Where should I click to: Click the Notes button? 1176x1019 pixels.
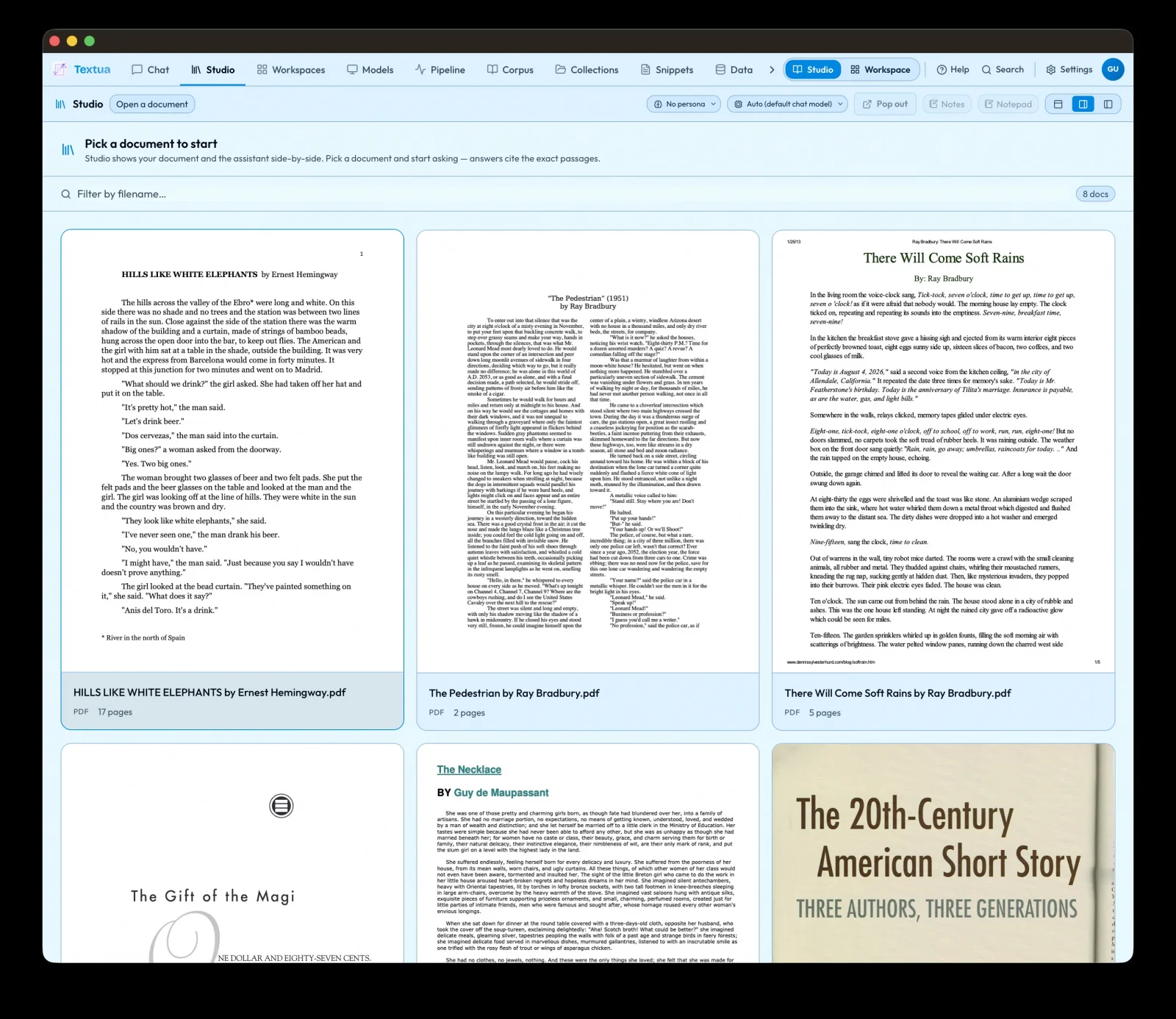(947, 104)
